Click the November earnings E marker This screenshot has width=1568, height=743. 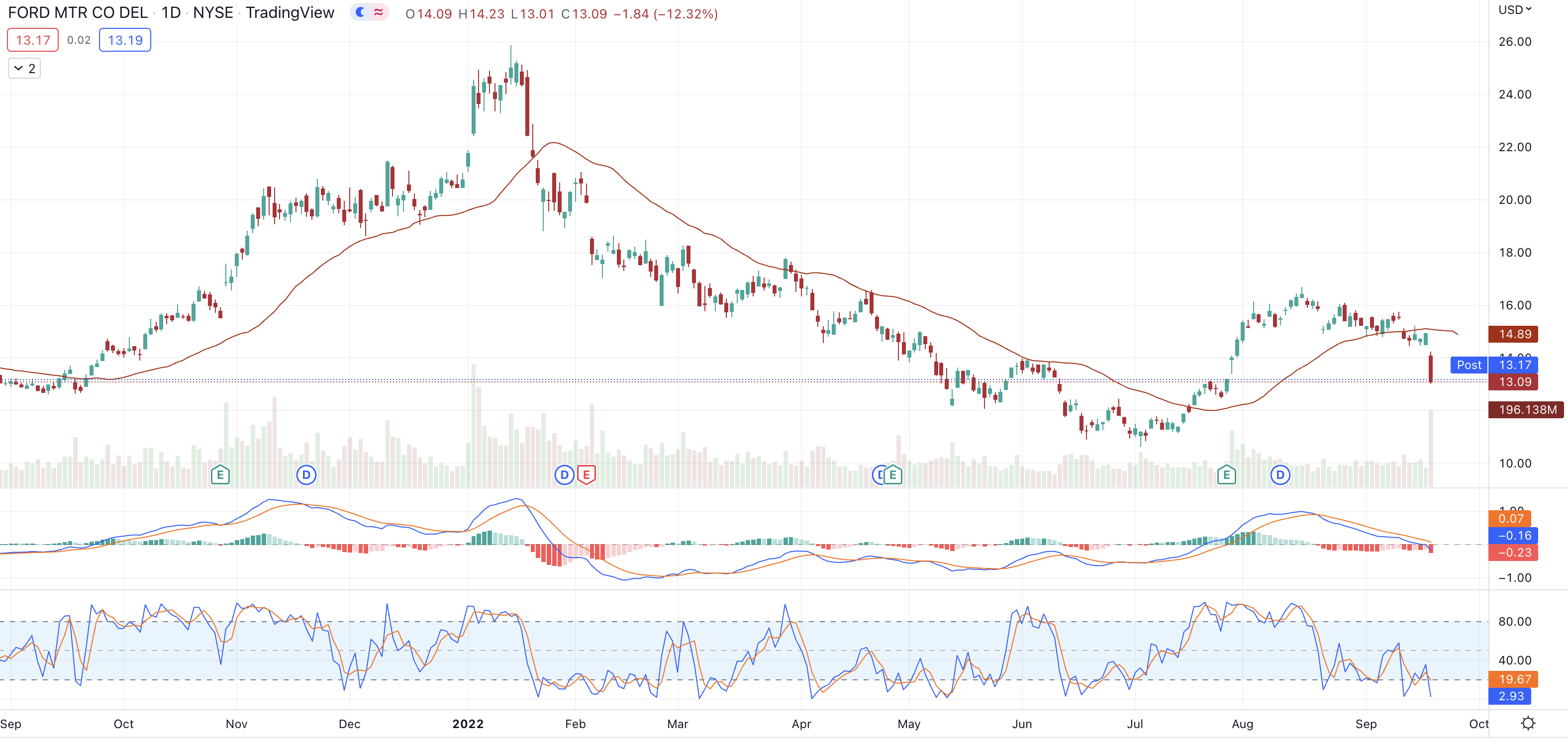(220, 474)
